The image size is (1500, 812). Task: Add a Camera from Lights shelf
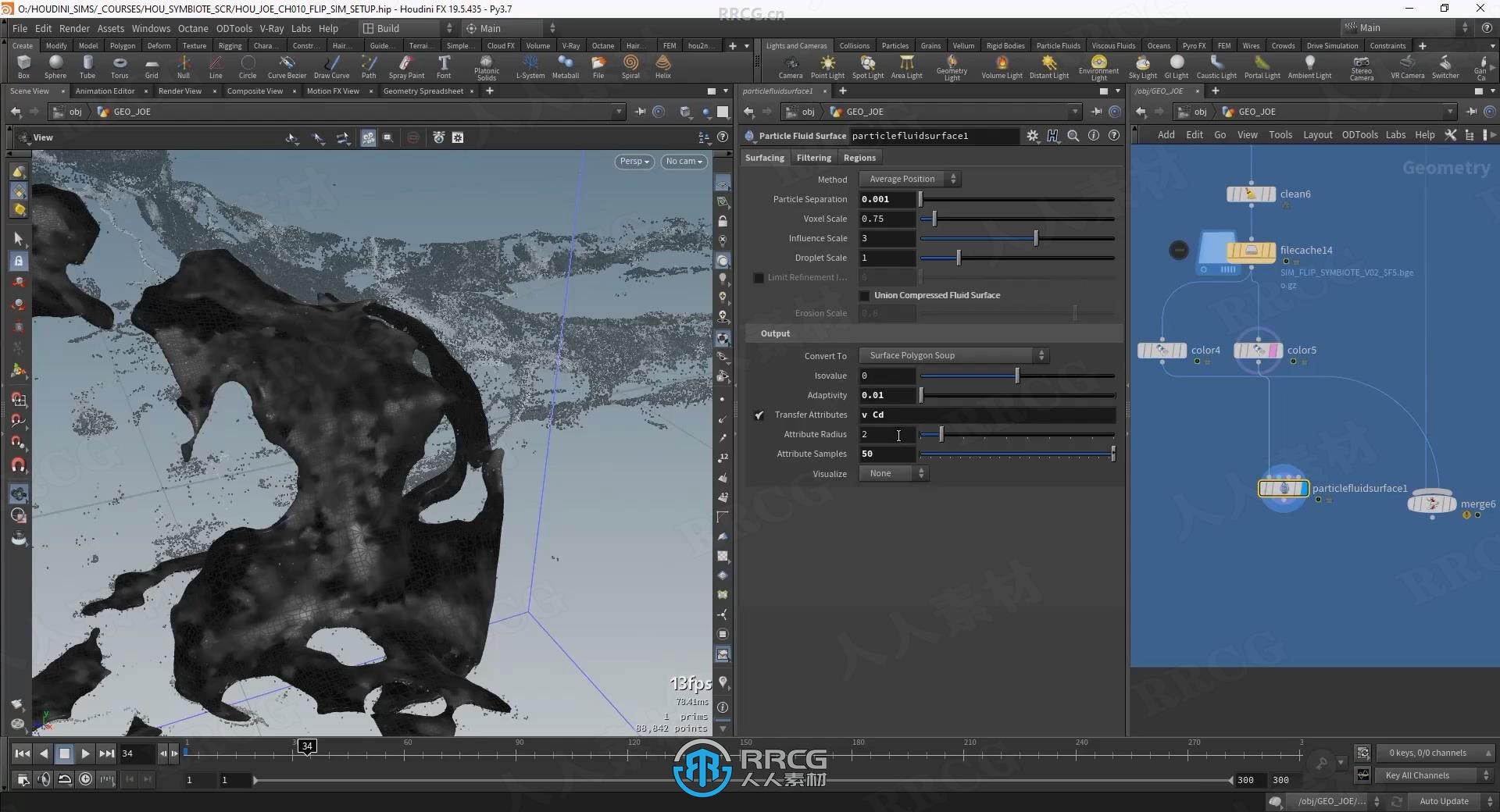[x=791, y=66]
